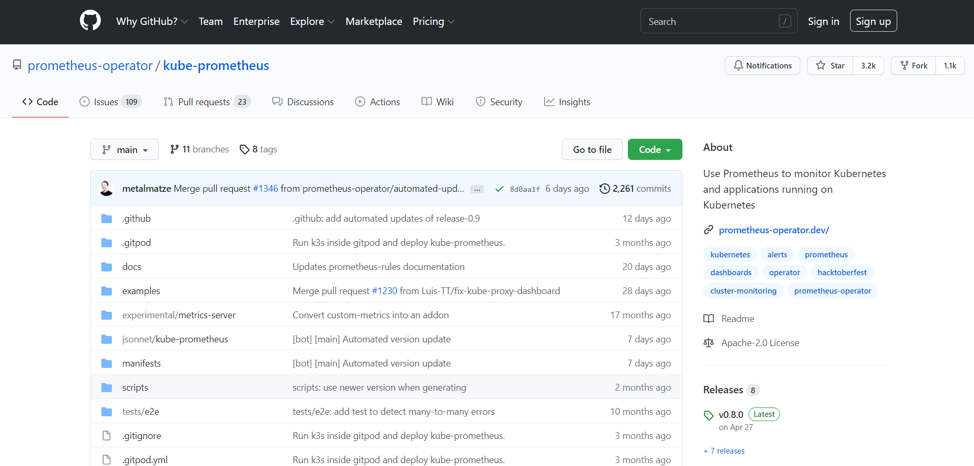
Task: Expand the commit message ellipsis button
Action: pos(477,189)
